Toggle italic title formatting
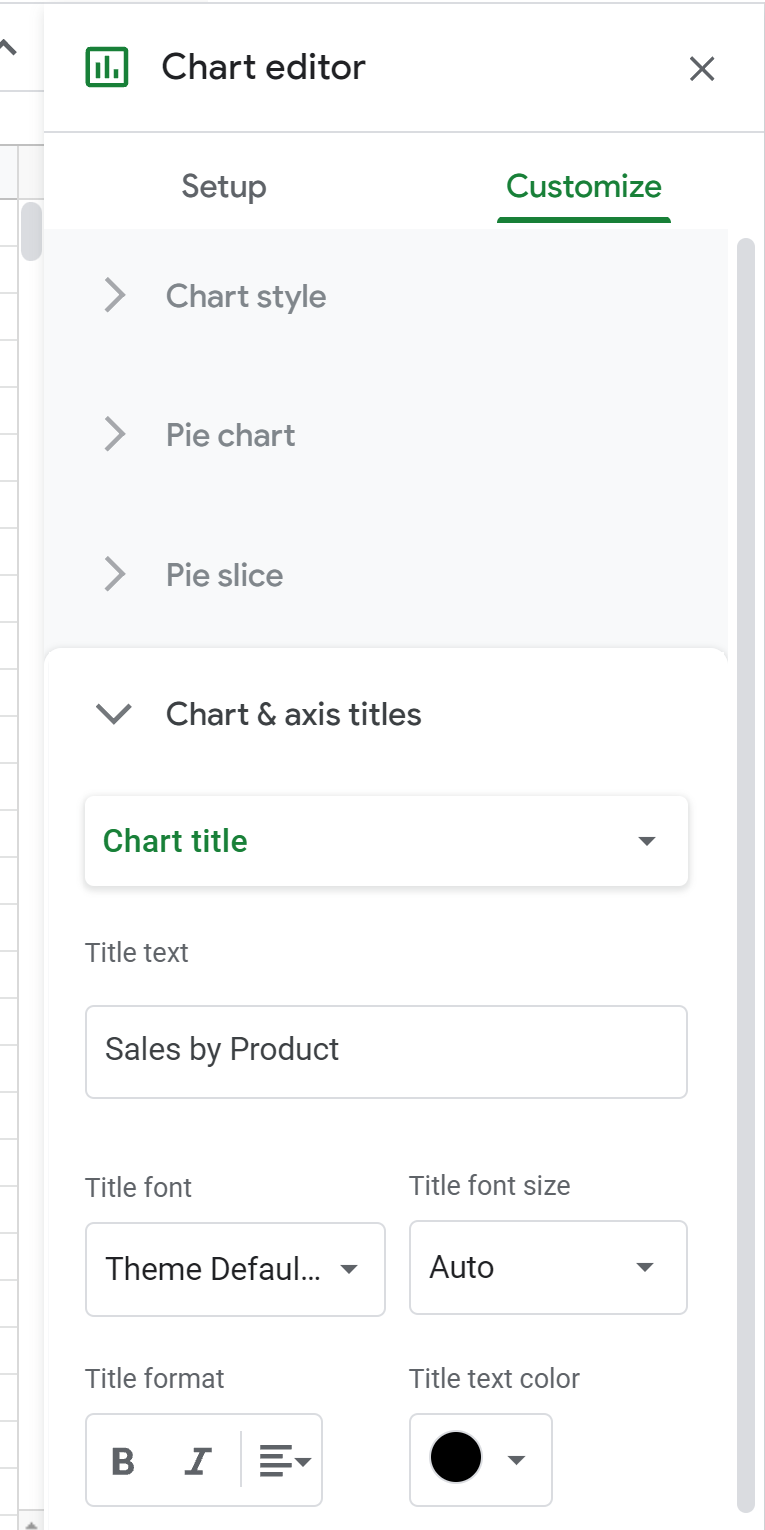 [x=197, y=1461]
